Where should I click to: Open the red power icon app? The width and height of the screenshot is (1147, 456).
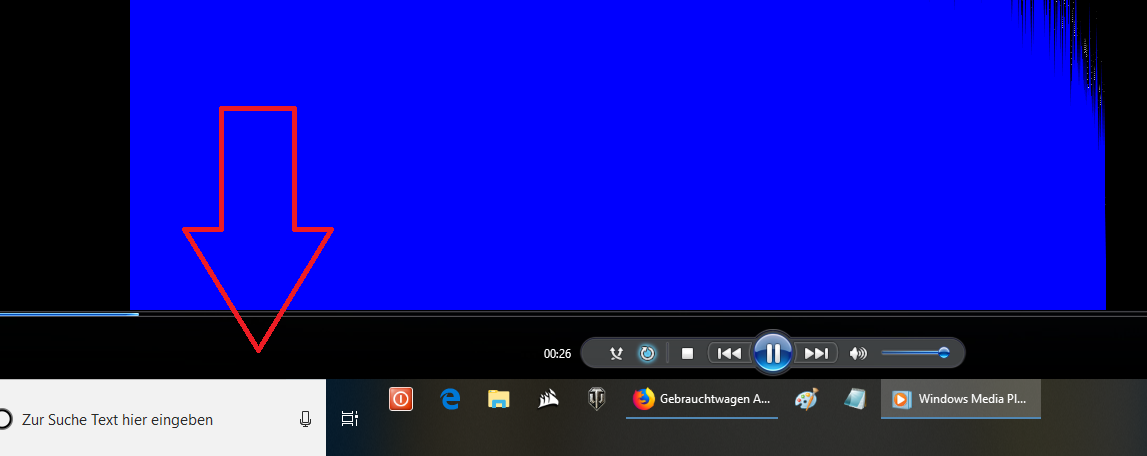point(401,399)
